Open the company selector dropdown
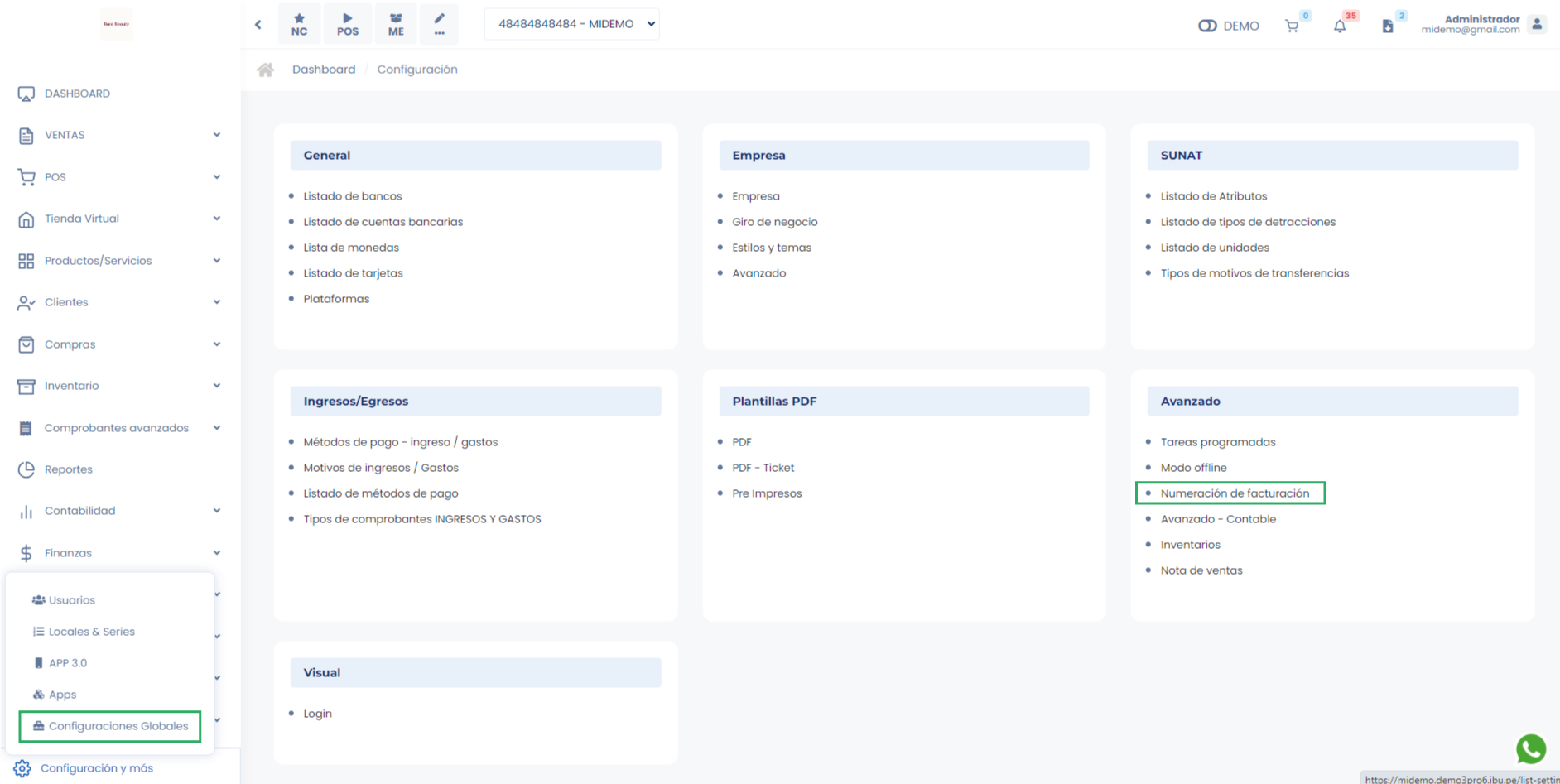This screenshot has height=784, width=1560. [x=572, y=24]
